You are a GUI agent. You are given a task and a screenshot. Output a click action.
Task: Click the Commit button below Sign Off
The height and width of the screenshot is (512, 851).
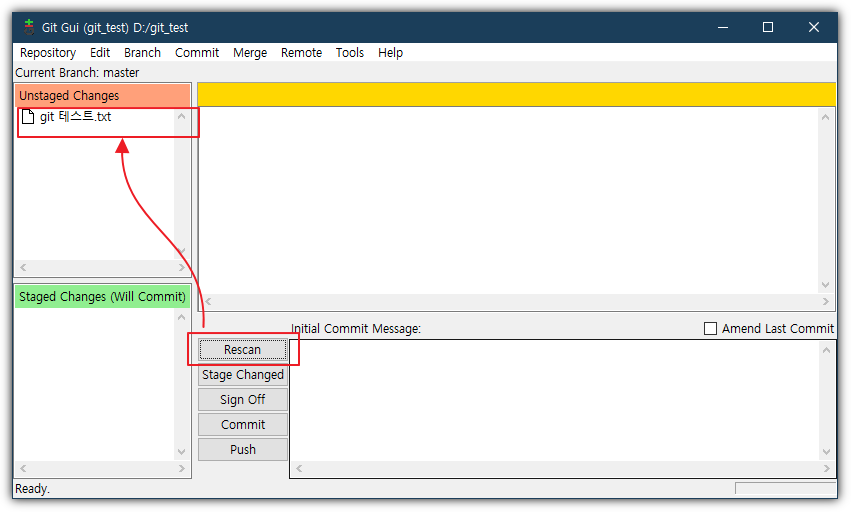pyautogui.click(x=243, y=425)
